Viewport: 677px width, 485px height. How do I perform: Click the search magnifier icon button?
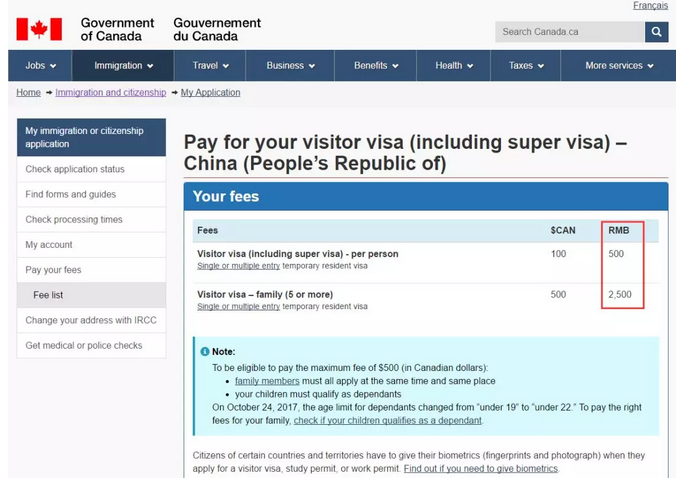(656, 32)
